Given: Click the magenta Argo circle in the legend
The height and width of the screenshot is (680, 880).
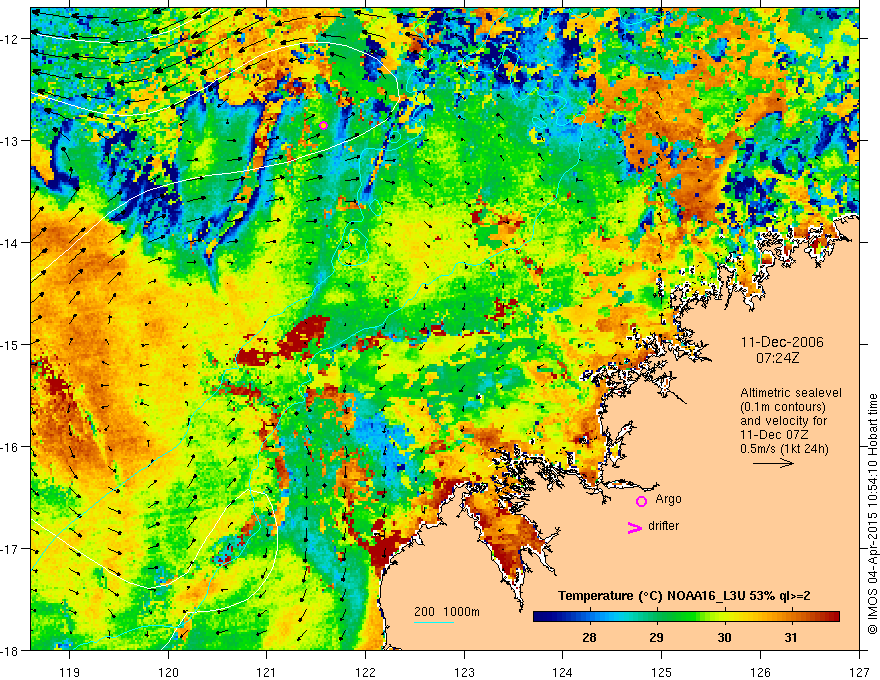Looking at the screenshot, I should coord(641,501).
